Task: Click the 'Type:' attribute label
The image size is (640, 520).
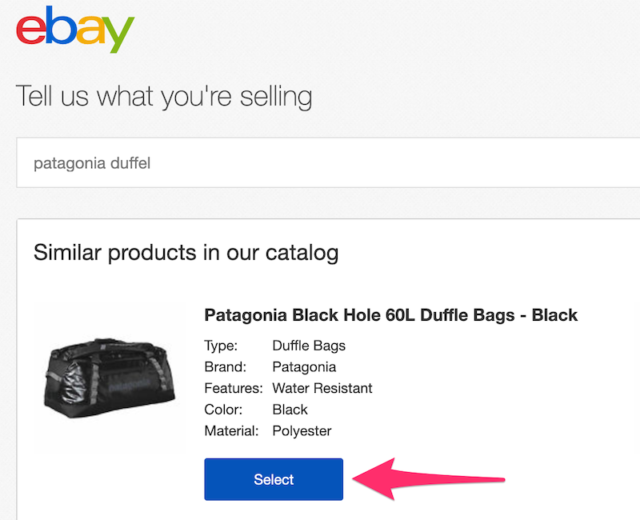Action: (221, 346)
